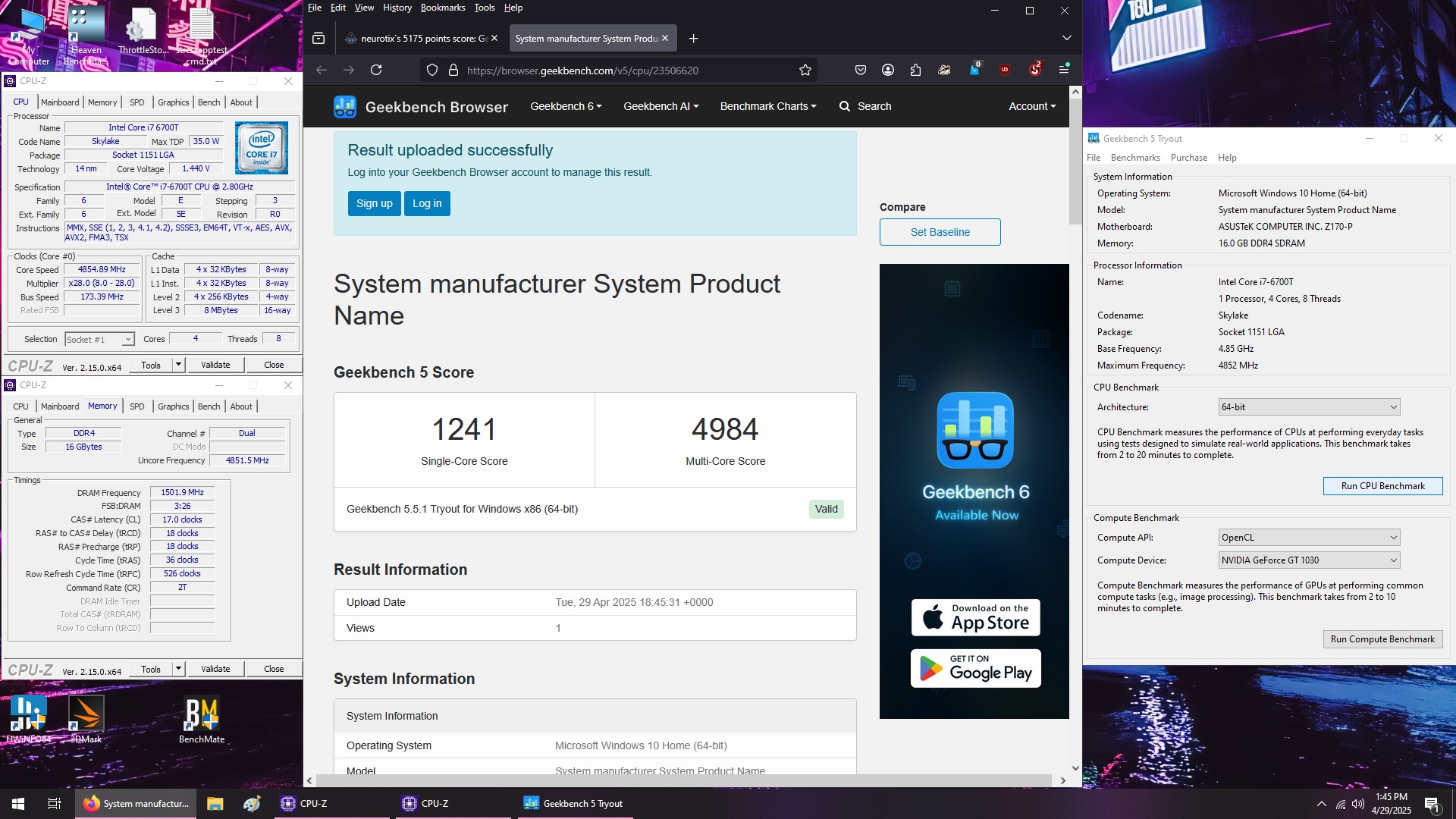Click the Geekbench Search link

pos(865,106)
